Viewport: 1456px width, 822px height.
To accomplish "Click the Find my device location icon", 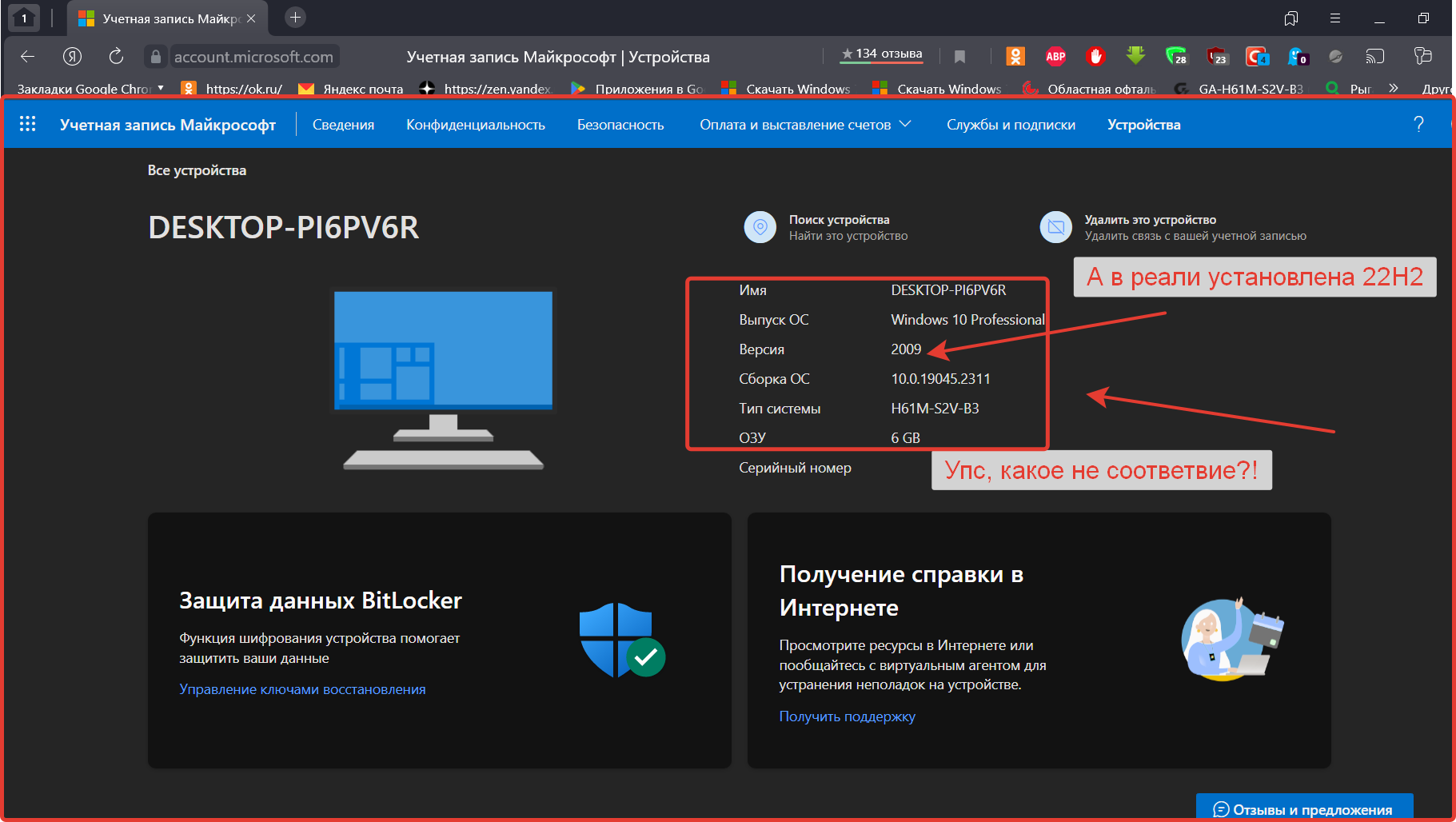I will (x=760, y=227).
